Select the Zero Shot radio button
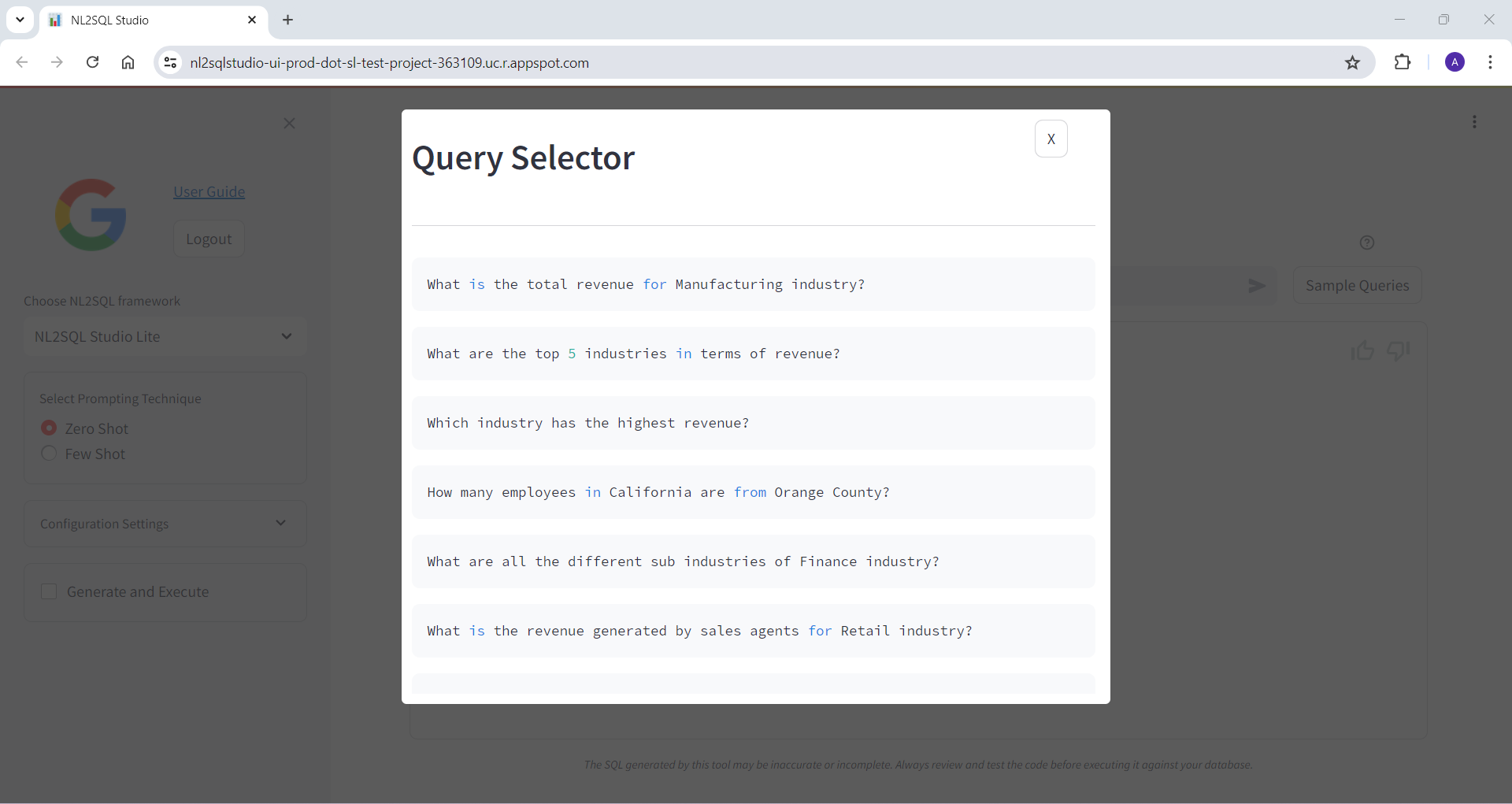The width and height of the screenshot is (1512, 804). pos(49,428)
